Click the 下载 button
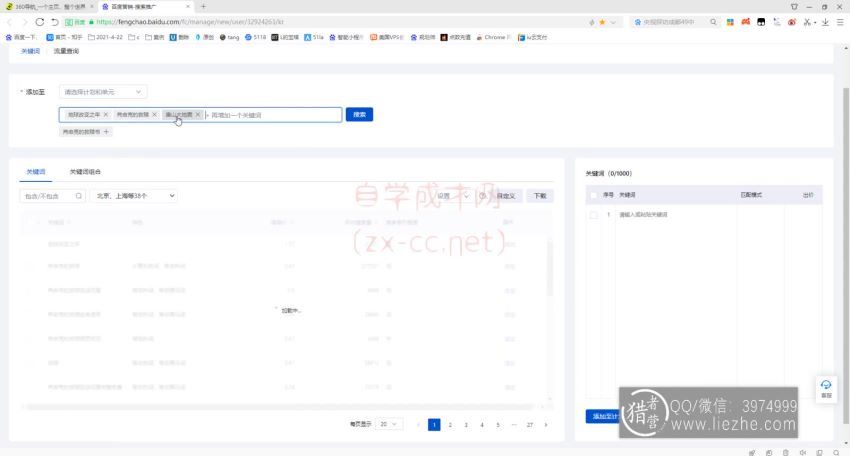The width and height of the screenshot is (850, 456). [540, 196]
